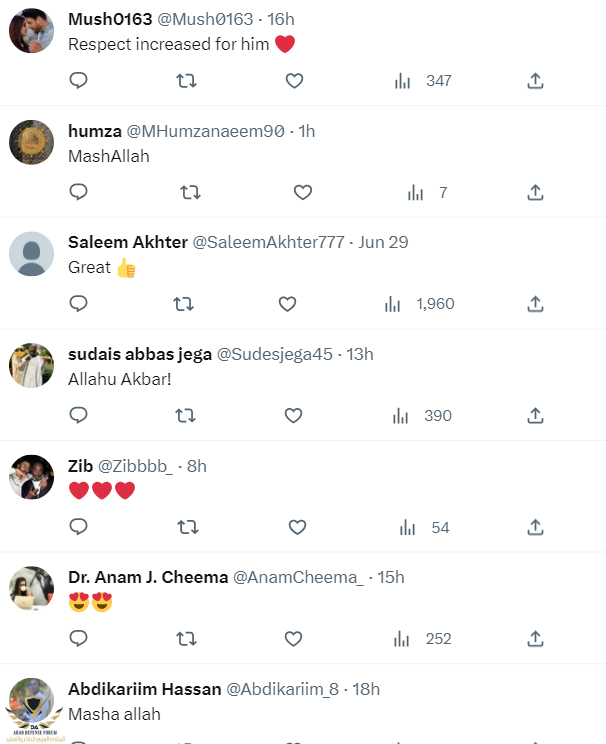Screen dimensions: 606x744
Task: Retweet sudais abbas jega's tweet
Action: pyautogui.click(x=186, y=415)
